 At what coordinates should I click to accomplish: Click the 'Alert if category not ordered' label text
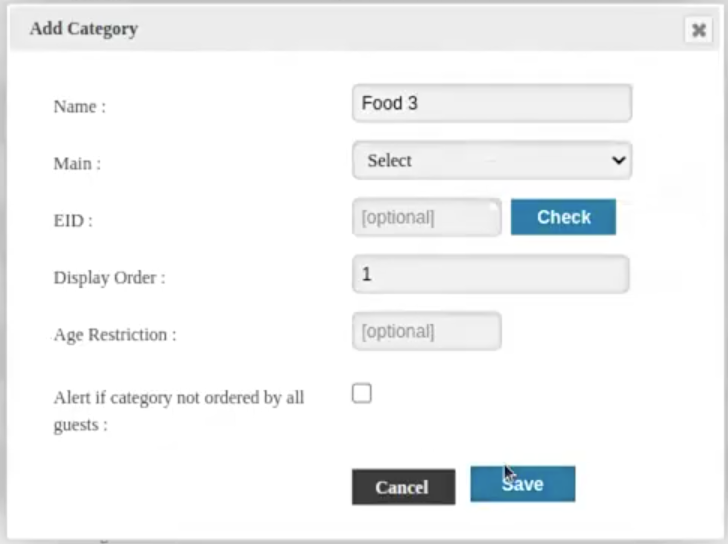pos(178,398)
